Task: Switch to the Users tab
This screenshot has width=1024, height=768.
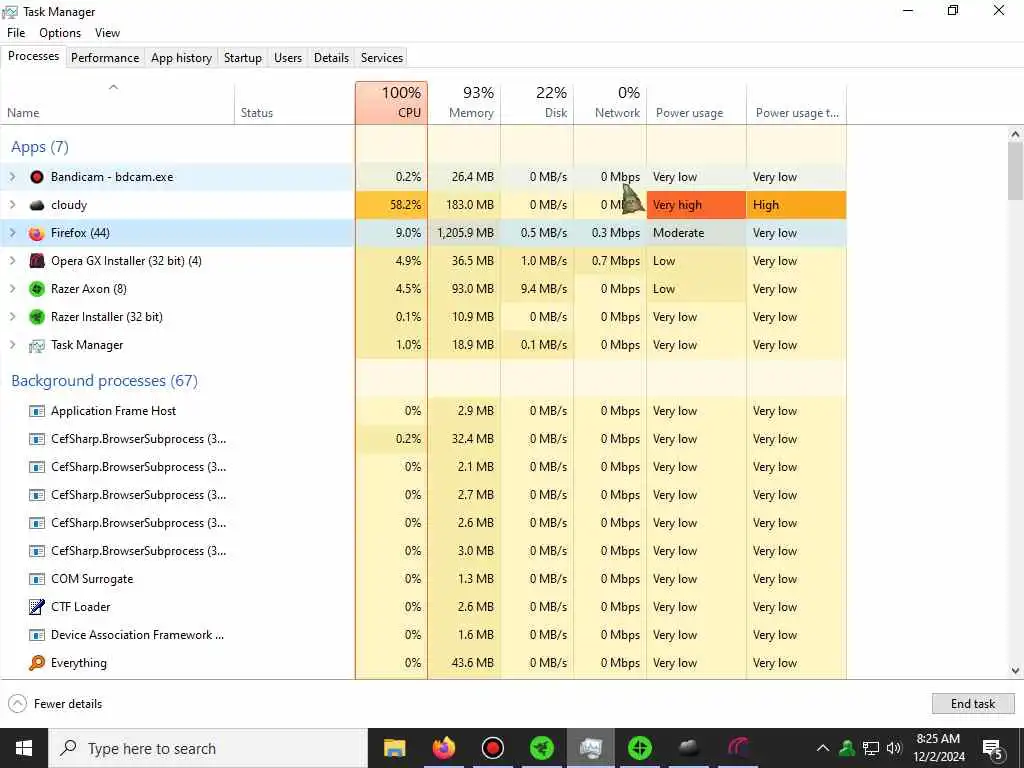Action: point(288,57)
